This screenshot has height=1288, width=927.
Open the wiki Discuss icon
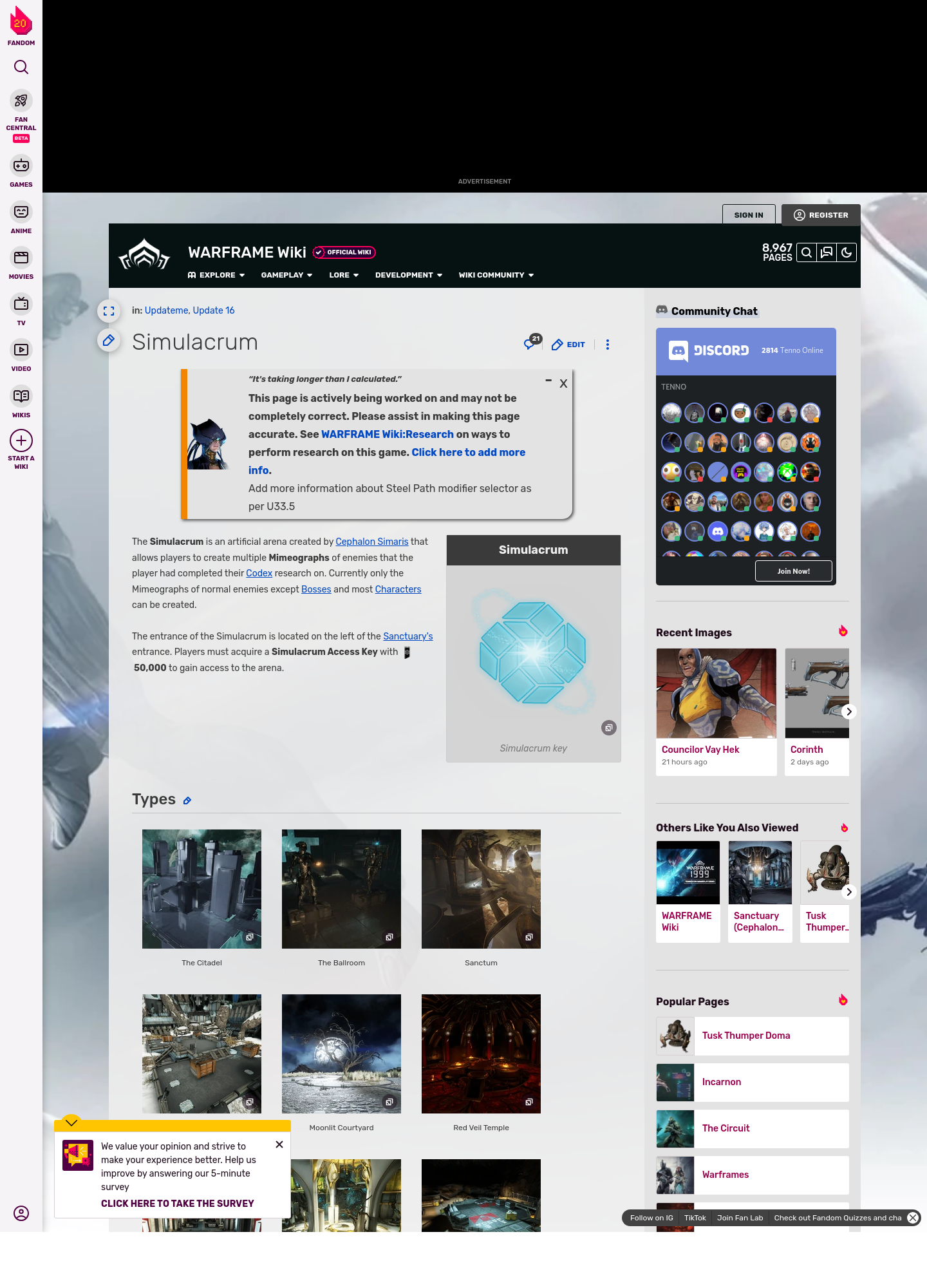click(x=827, y=252)
